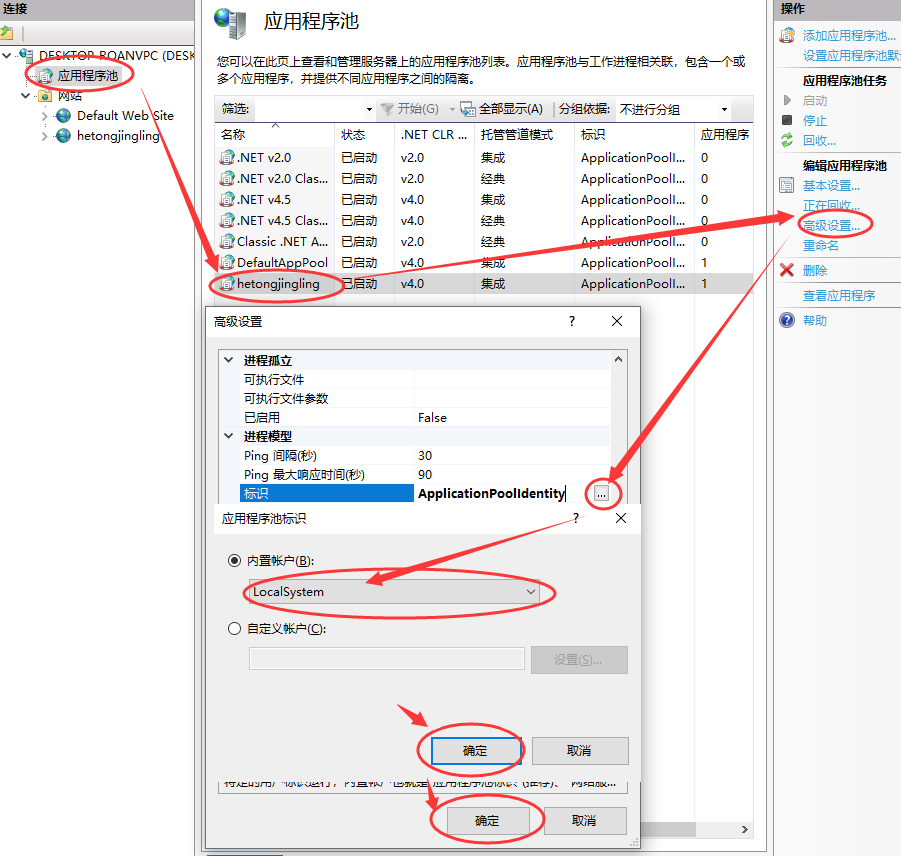Click the 设置应用程序池默认设置 link
901x856 pixels.
coord(852,56)
